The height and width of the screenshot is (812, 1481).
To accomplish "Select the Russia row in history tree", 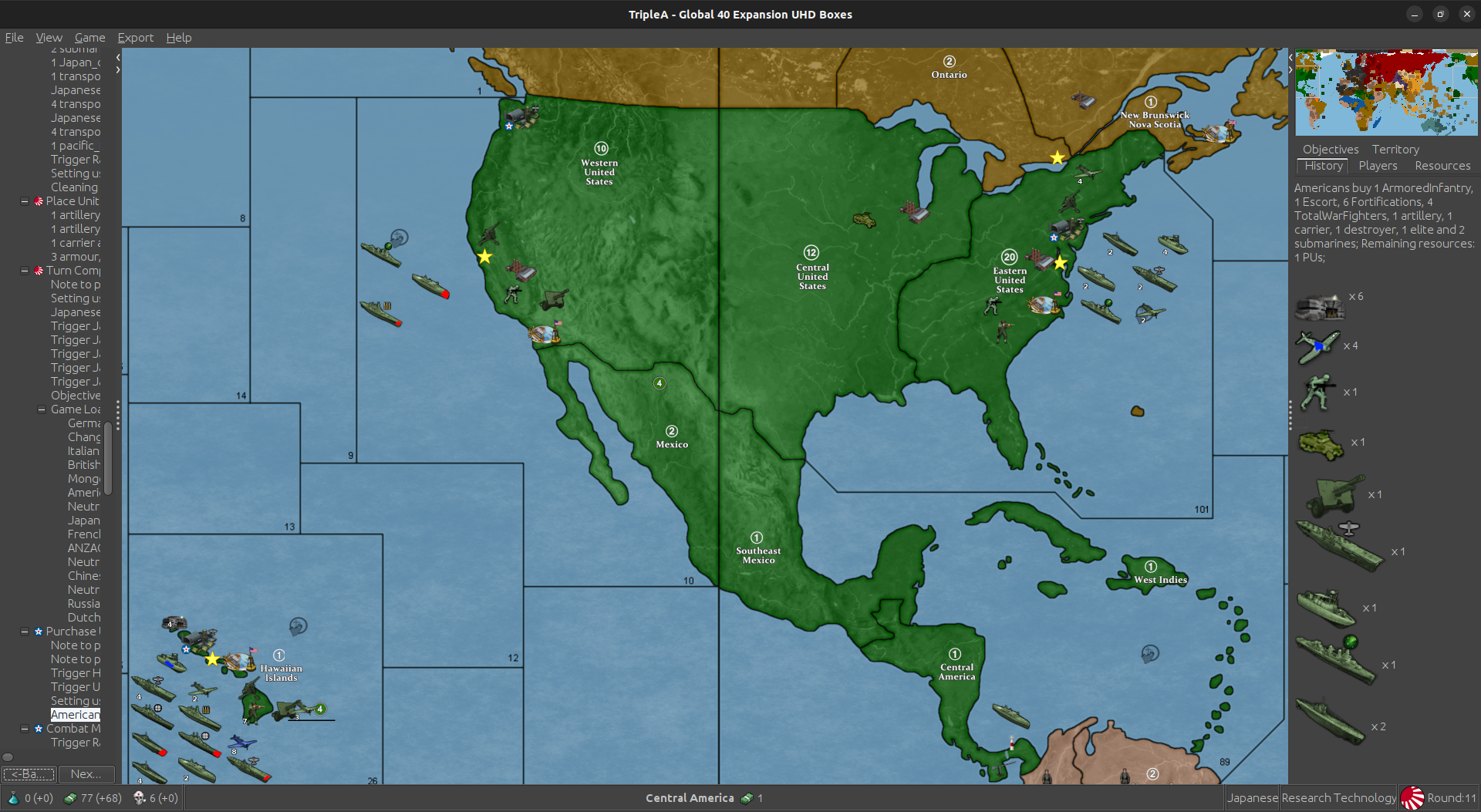I will pos(83,604).
